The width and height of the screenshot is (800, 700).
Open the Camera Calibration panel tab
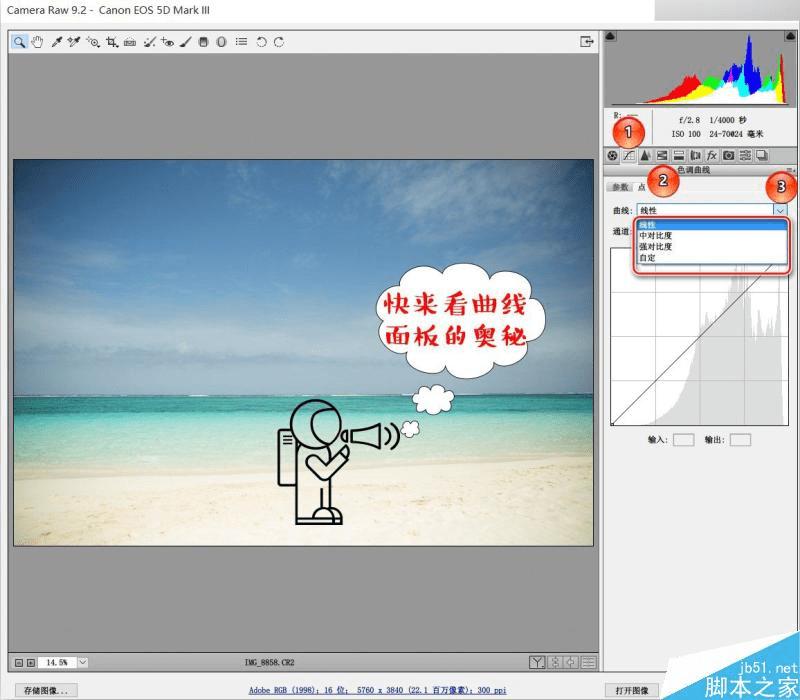(729, 156)
